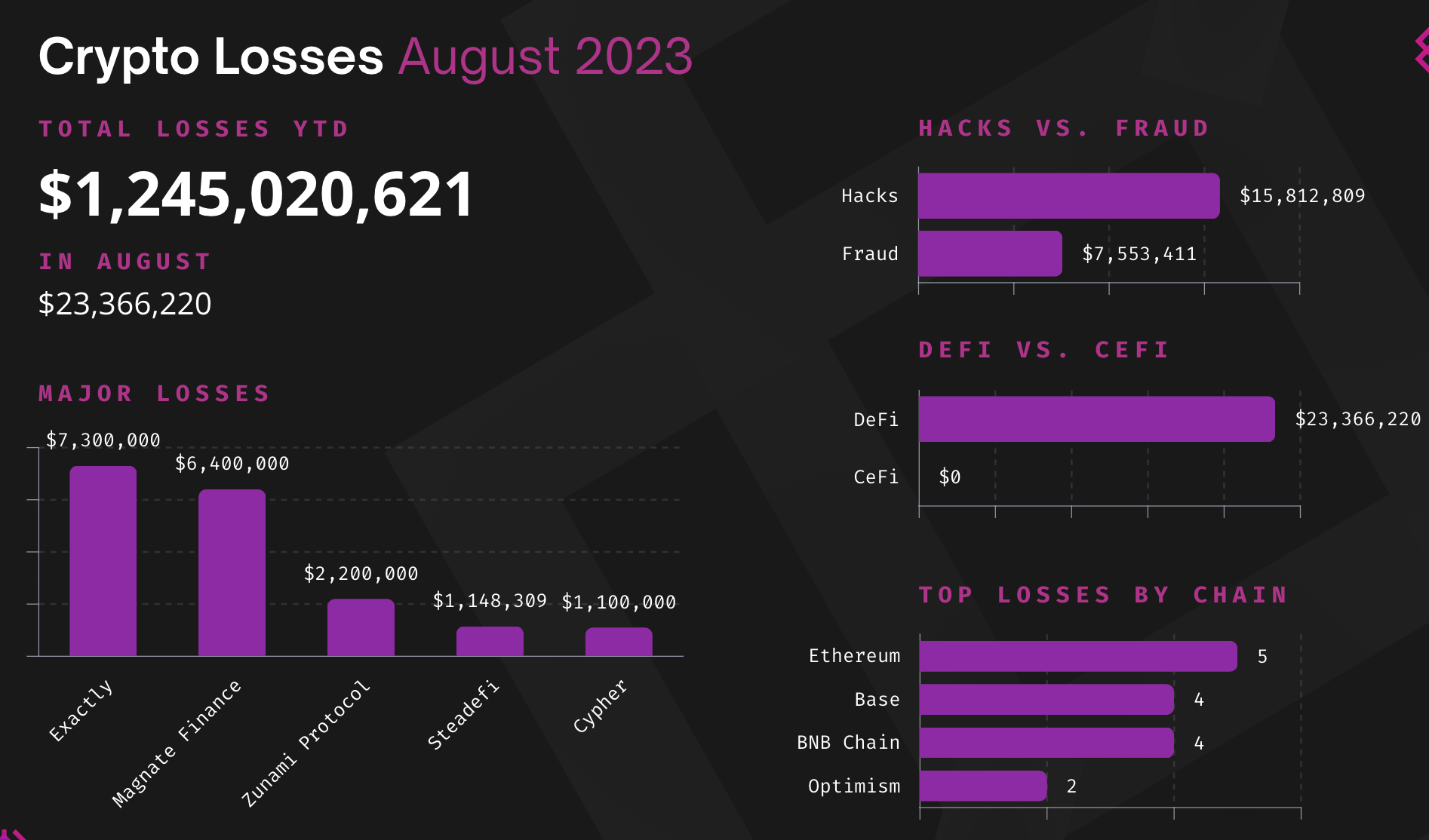
Task: Click the Optimism chain bar
Action: point(983,786)
